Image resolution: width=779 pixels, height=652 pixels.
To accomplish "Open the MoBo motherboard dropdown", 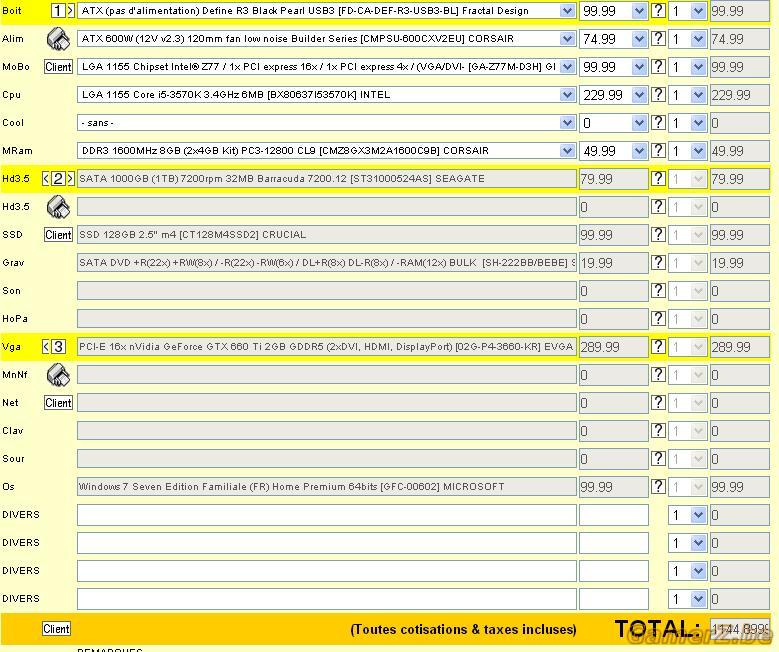I will coord(326,66).
